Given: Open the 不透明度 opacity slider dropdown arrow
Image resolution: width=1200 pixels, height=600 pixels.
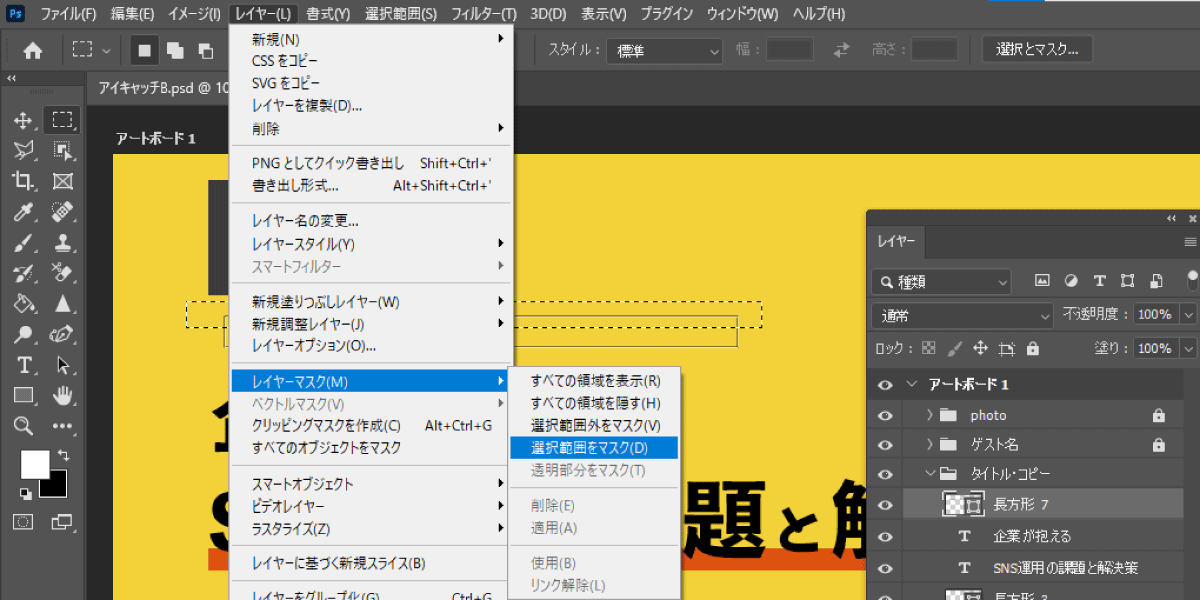Looking at the screenshot, I should click(1188, 314).
